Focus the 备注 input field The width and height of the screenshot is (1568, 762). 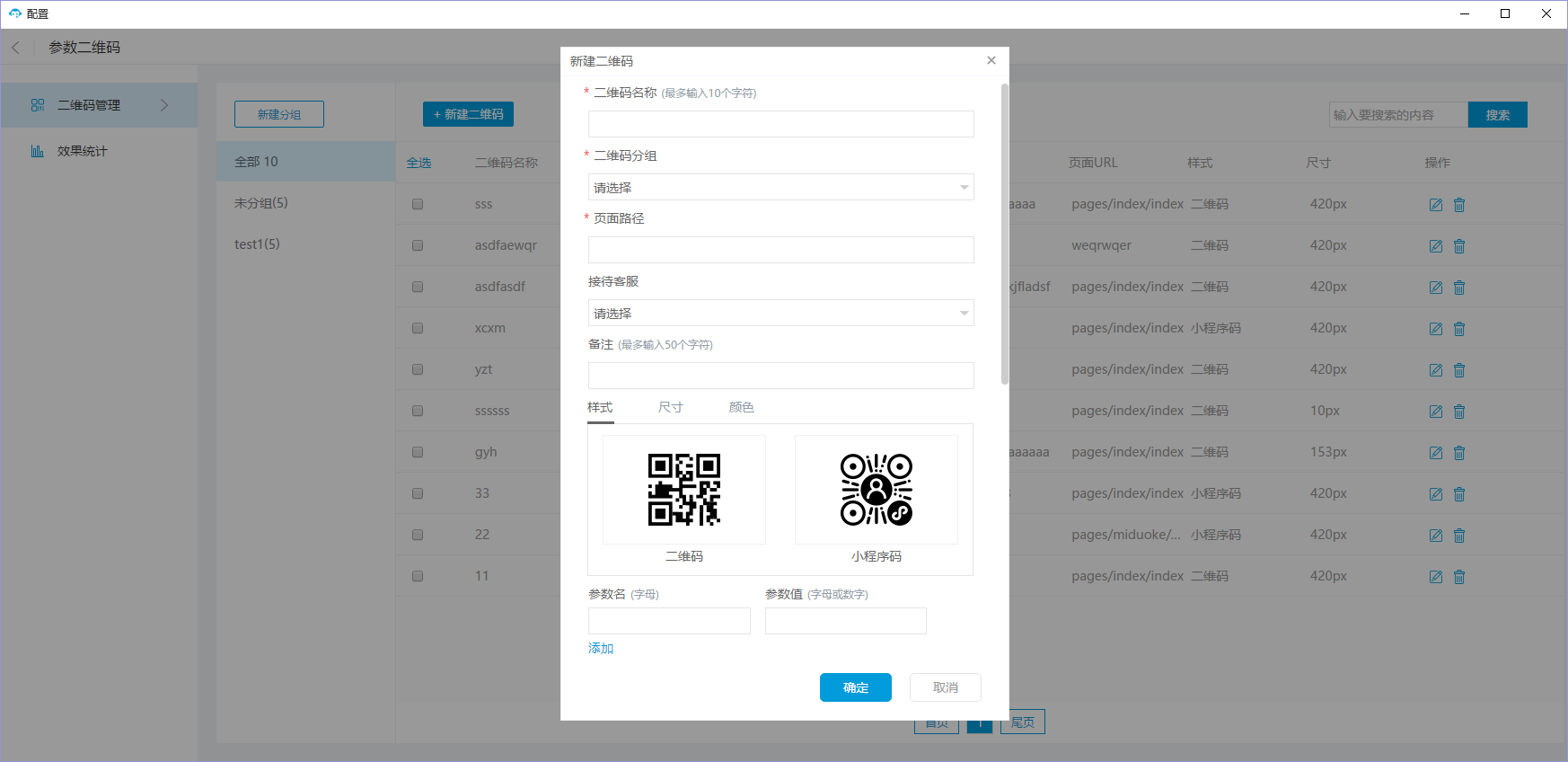point(781,376)
